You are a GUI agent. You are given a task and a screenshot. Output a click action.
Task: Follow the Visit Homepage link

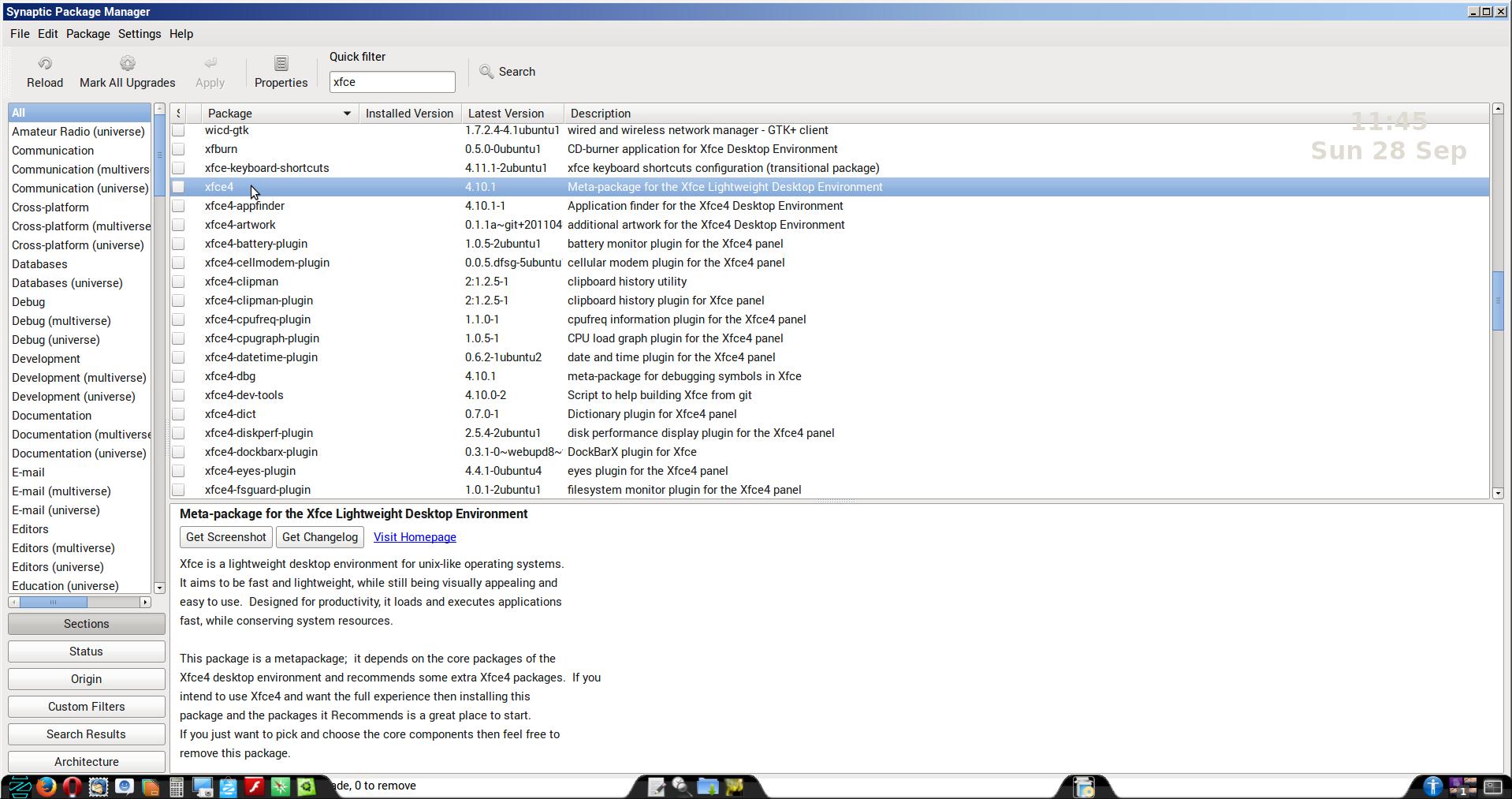pyautogui.click(x=415, y=537)
